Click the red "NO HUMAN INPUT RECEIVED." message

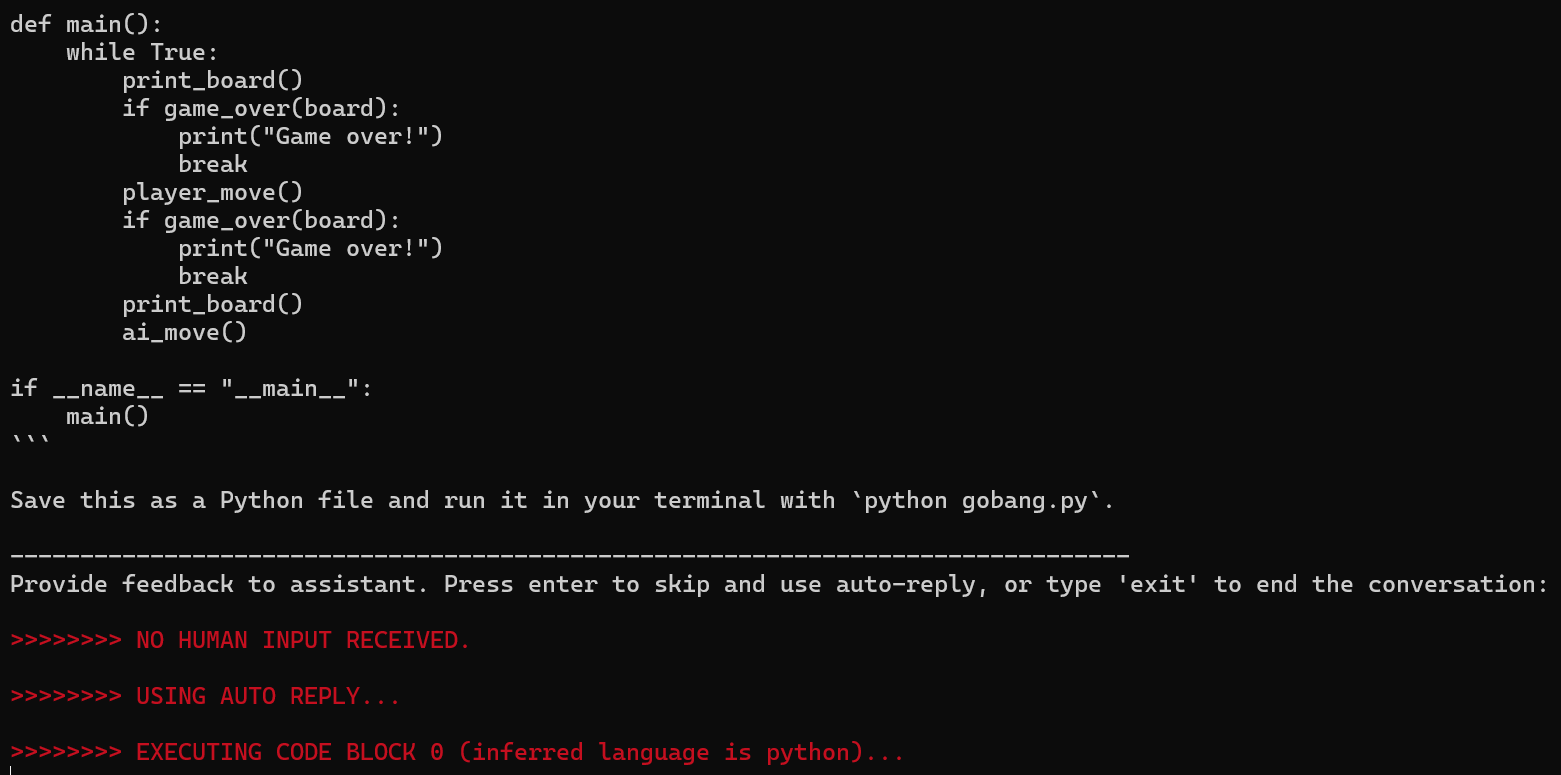click(x=303, y=640)
